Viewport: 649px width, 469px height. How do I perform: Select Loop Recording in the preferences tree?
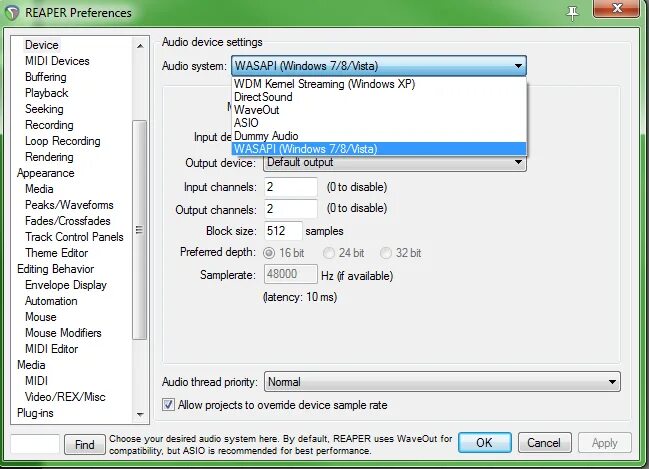[x=62, y=141]
